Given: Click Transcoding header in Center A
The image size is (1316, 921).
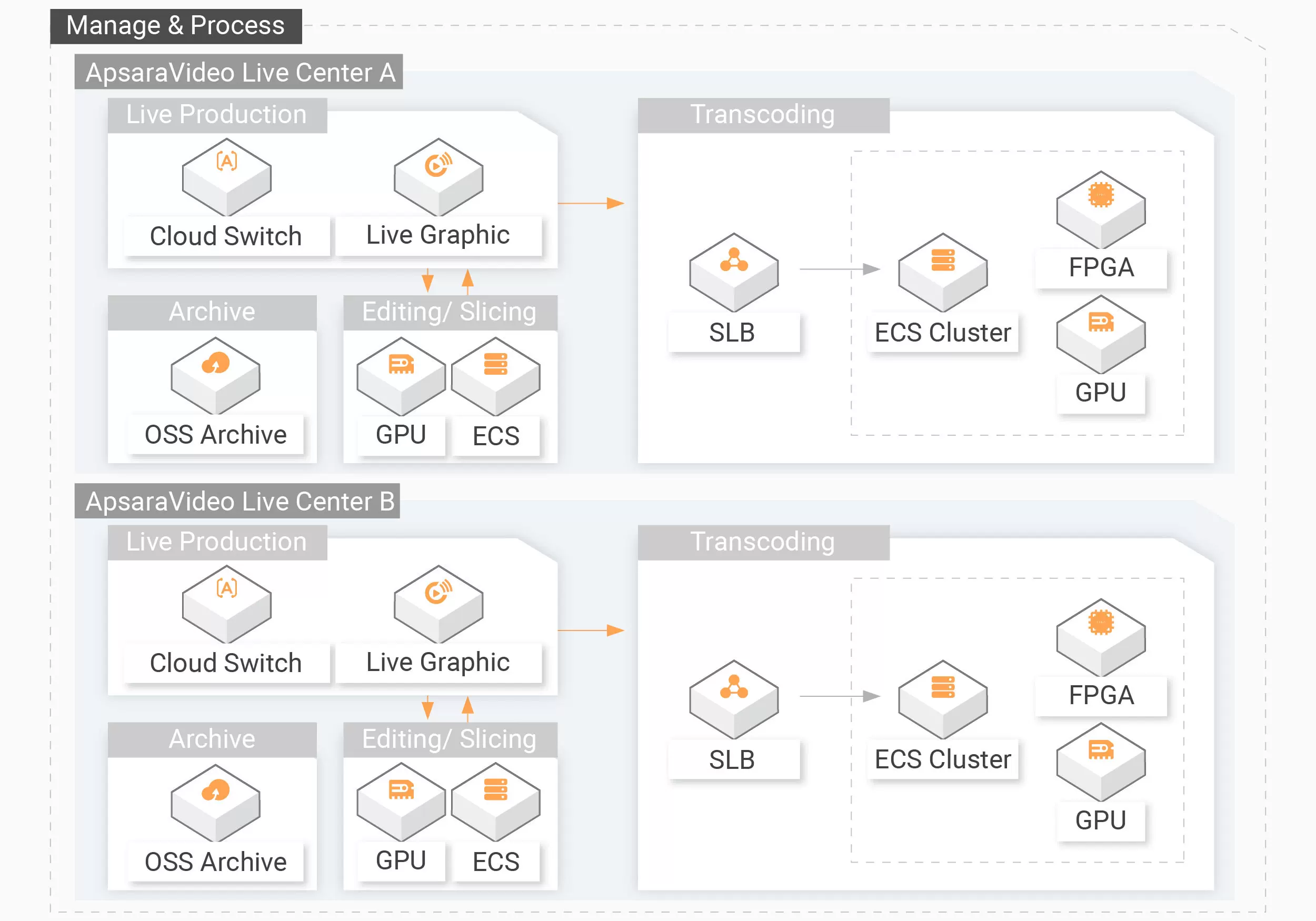Looking at the screenshot, I should pyautogui.click(x=763, y=115).
